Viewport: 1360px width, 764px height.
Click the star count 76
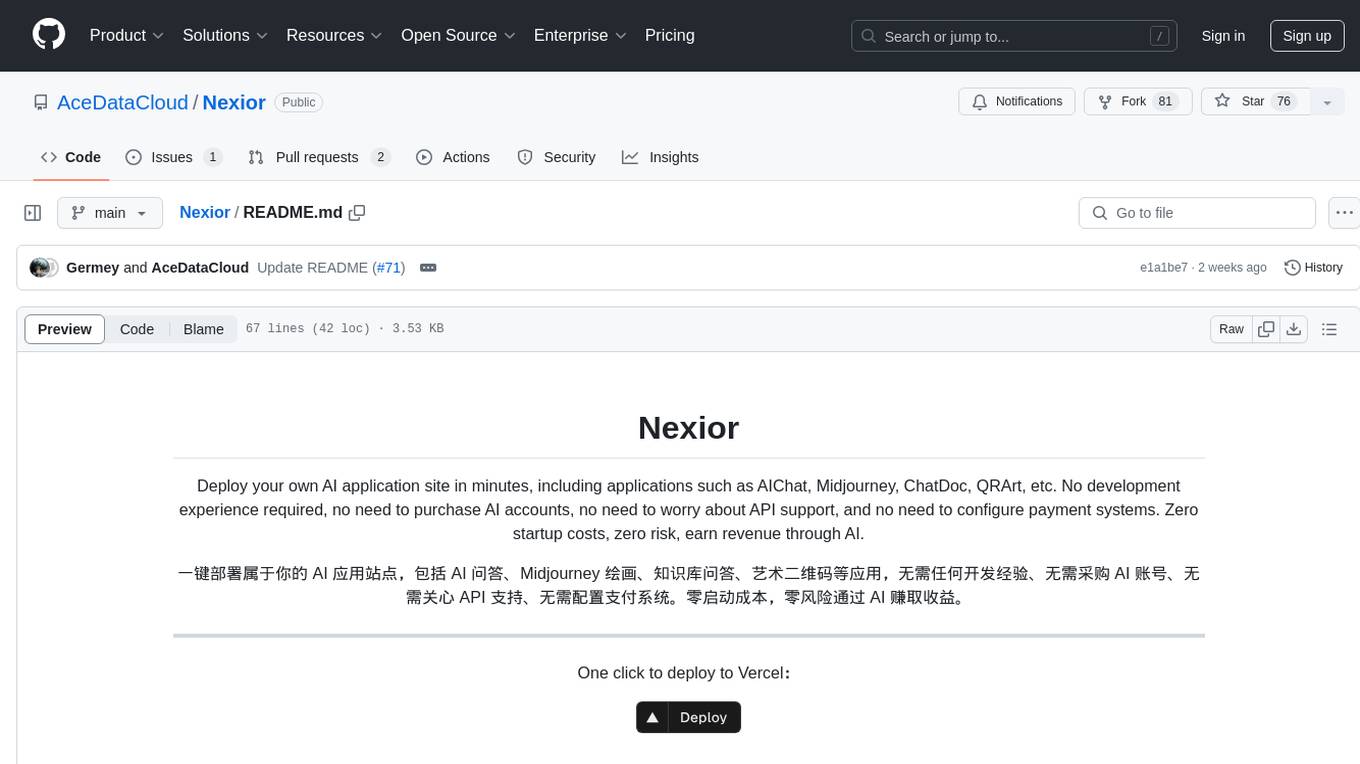[x=1284, y=101]
